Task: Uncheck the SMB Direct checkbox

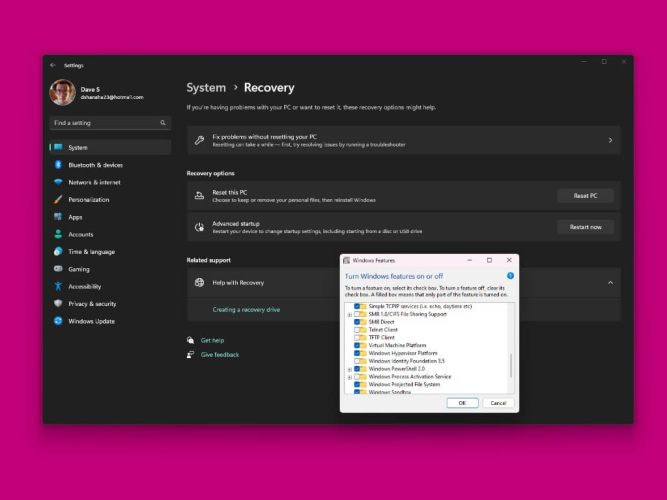Action: coord(357,322)
